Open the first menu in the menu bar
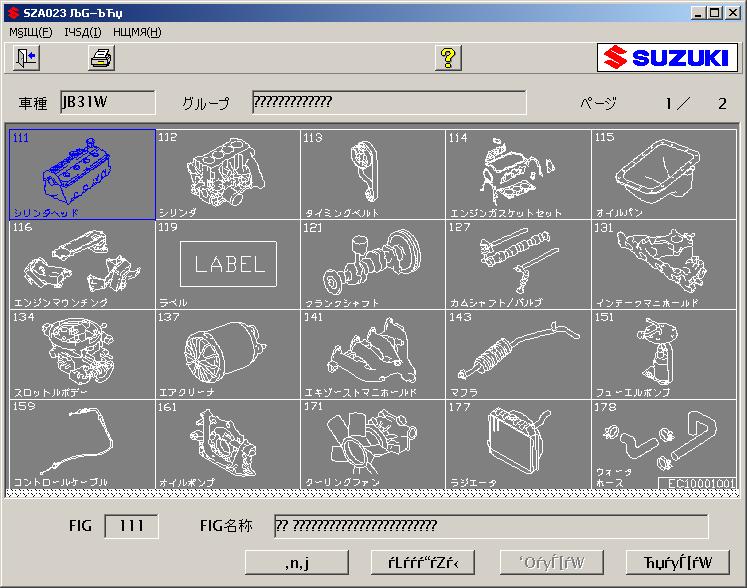 pos(31,32)
